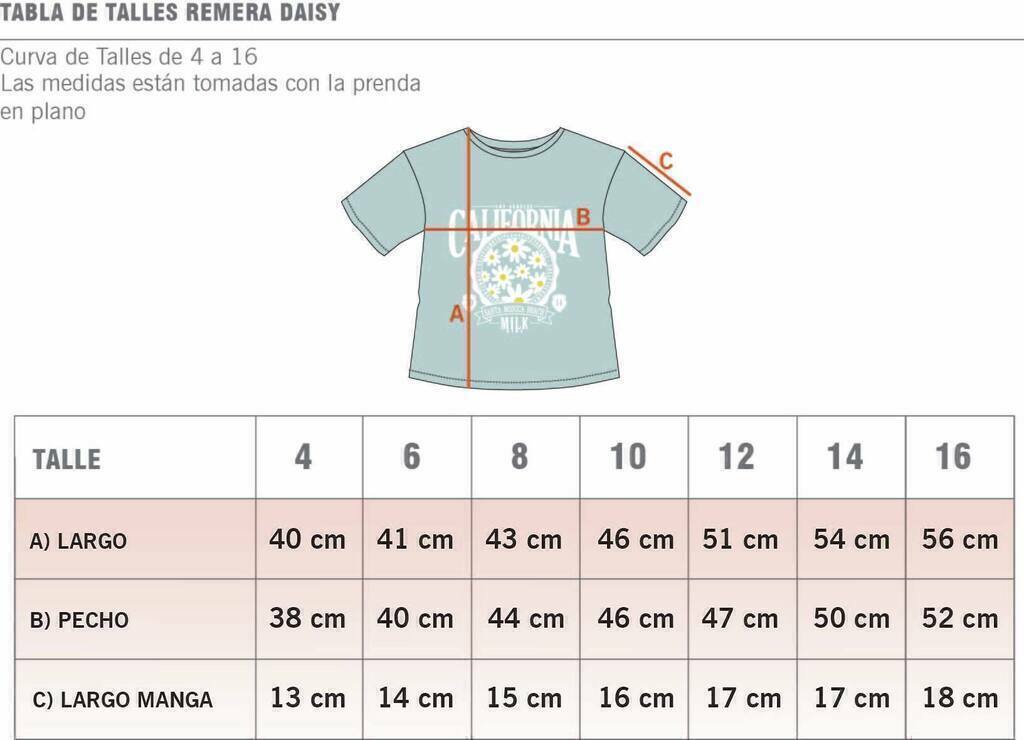Click the 56 cm length cell
The height and width of the screenshot is (740, 1024).
coord(960,539)
